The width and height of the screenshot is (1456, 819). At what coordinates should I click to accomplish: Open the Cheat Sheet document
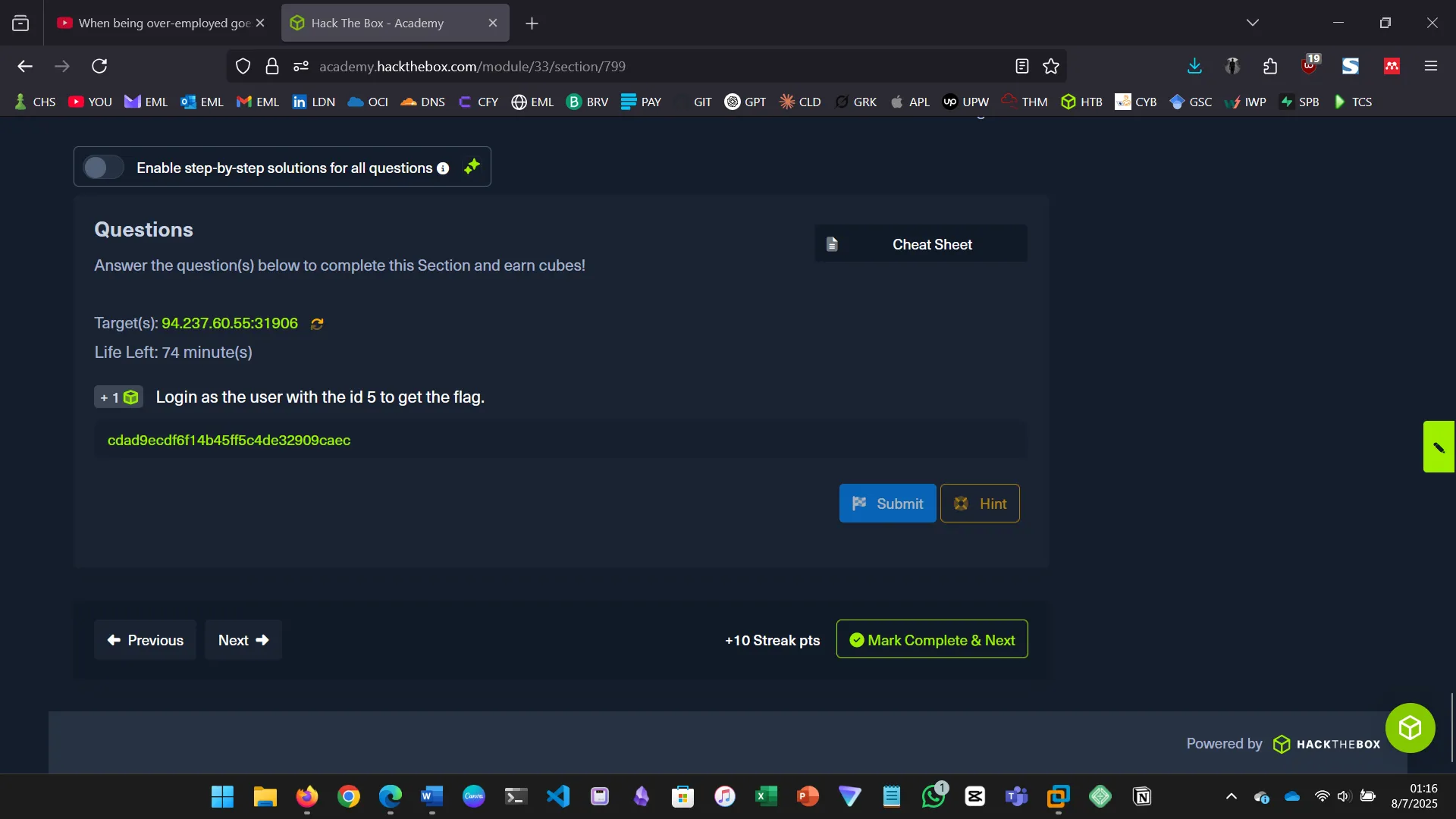click(921, 244)
